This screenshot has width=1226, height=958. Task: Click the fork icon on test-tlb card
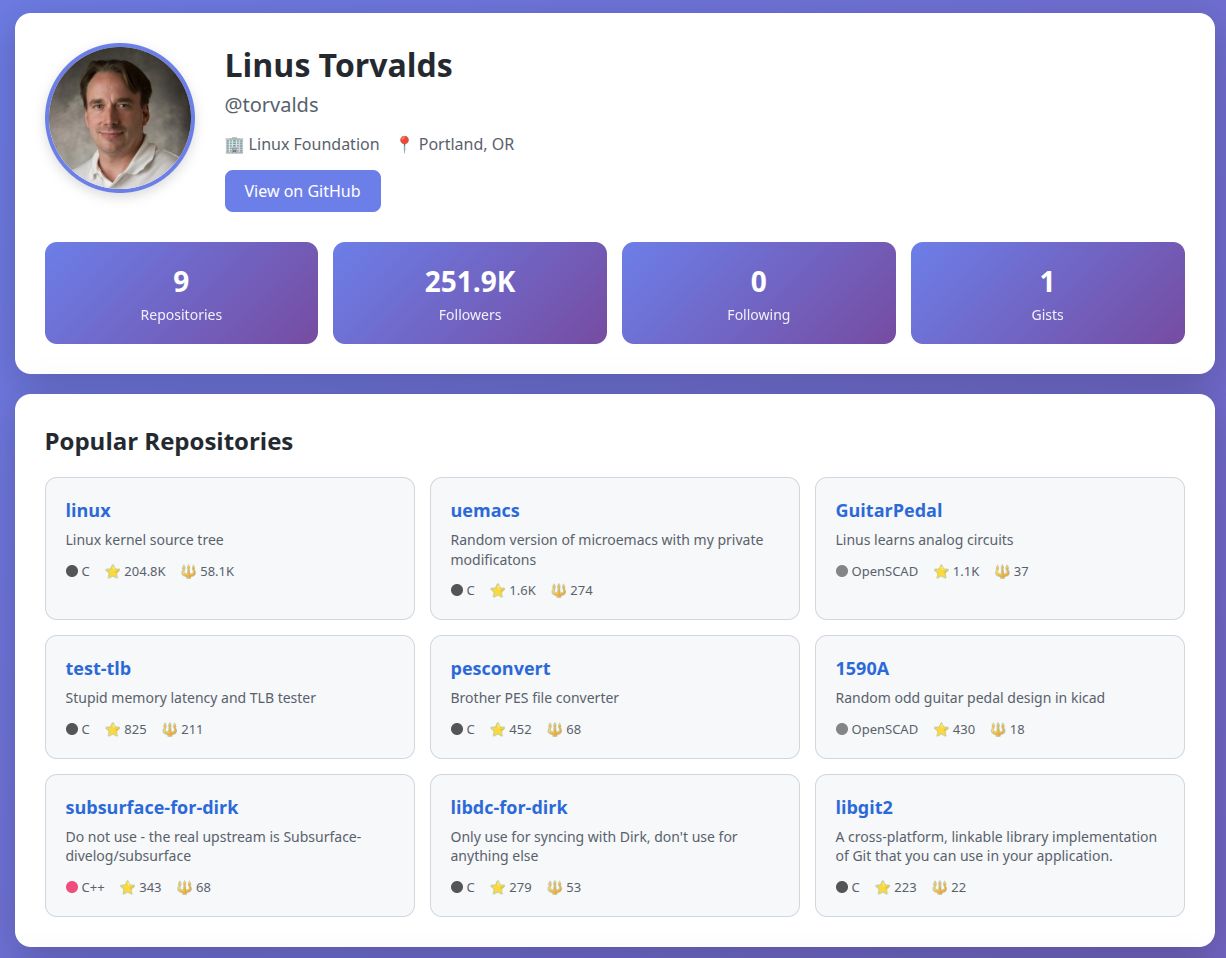[170, 730]
